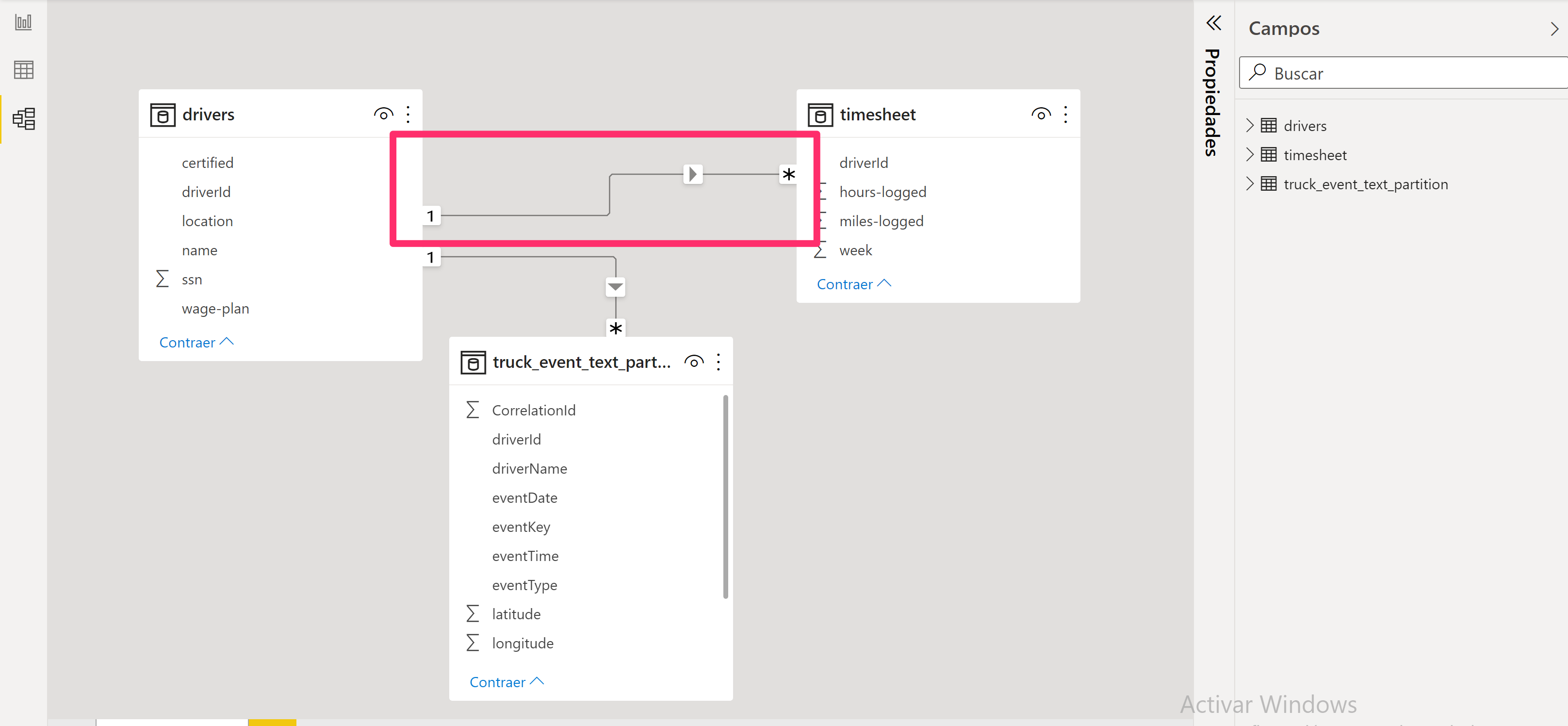Toggle visibility of truck_event_text_part table
The width and height of the screenshot is (1568, 726).
point(694,363)
